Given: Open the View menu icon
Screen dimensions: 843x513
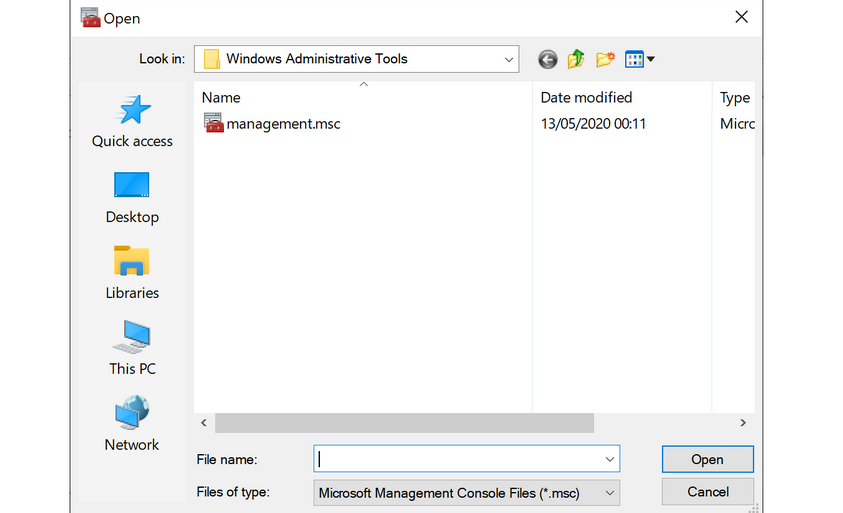Looking at the screenshot, I should (x=634, y=59).
